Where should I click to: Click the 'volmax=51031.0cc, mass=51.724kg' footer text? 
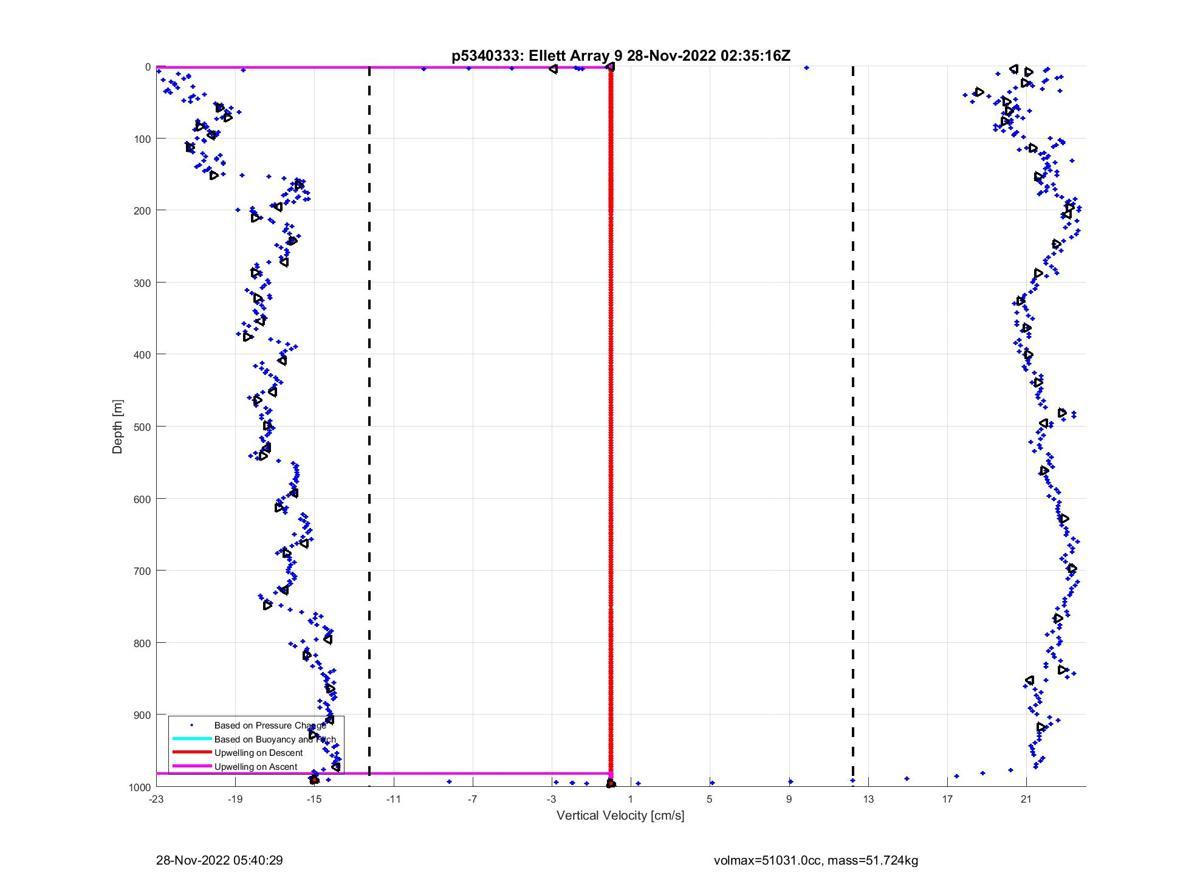816,861
